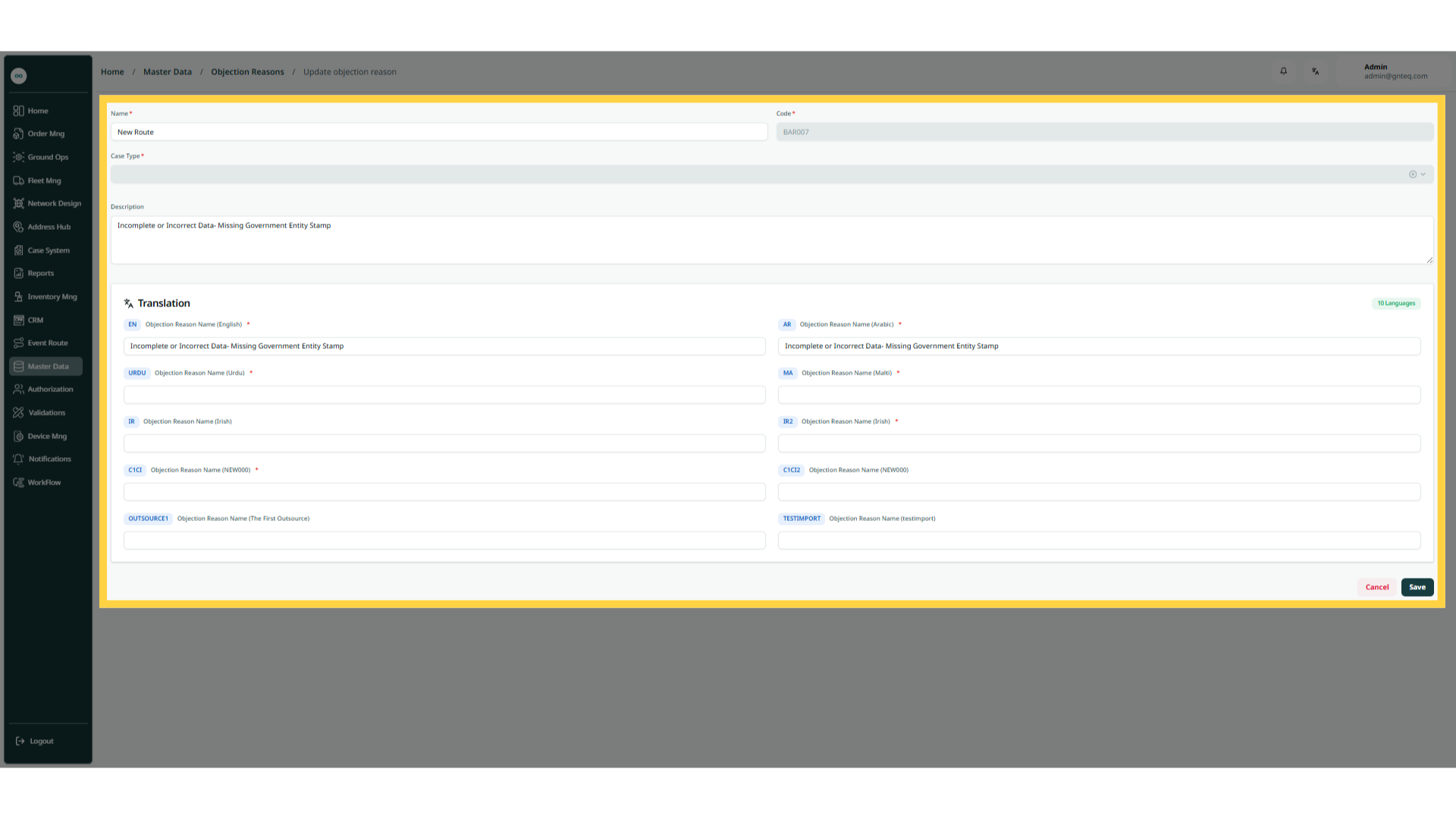Clear the Case Type selection icon
Viewport: 1456px width, 819px height.
coord(1413,174)
